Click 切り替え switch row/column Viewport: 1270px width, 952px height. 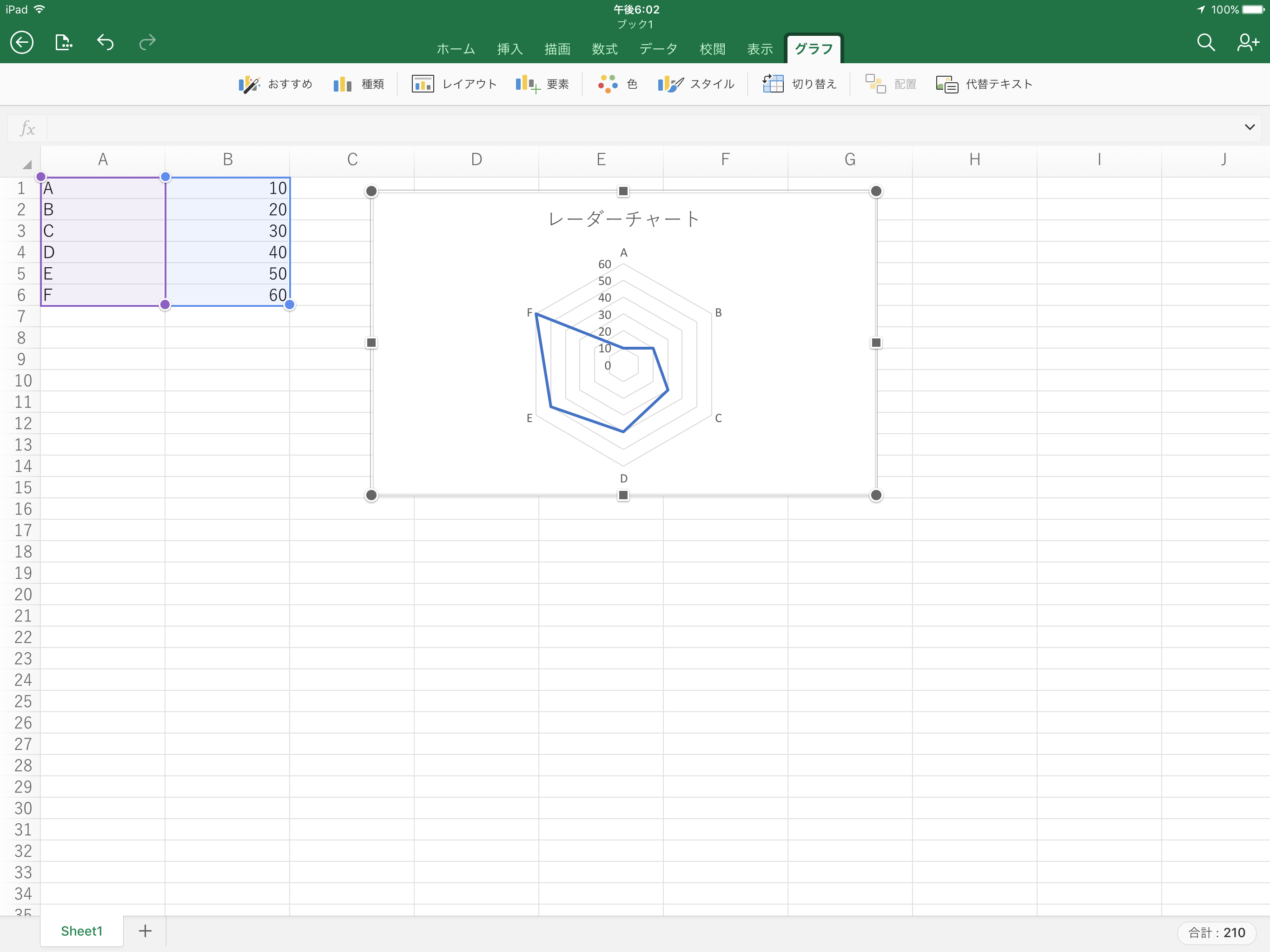tap(799, 85)
